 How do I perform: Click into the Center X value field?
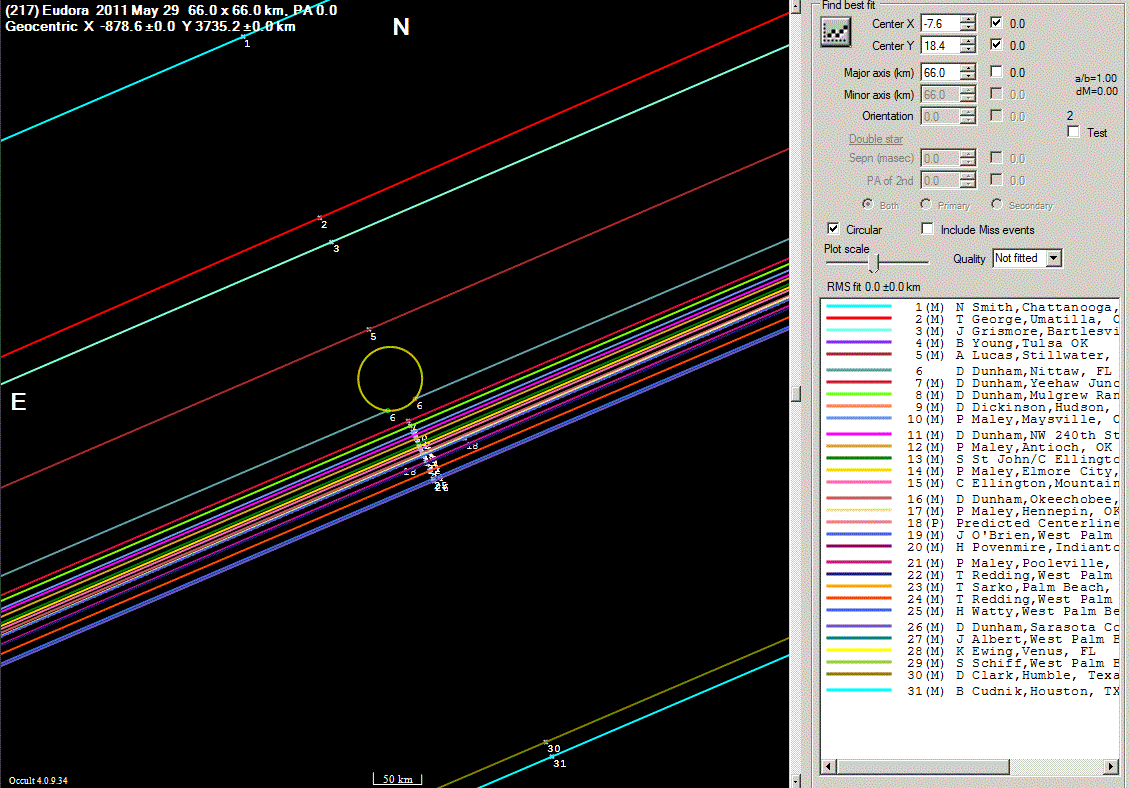(941, 24)
